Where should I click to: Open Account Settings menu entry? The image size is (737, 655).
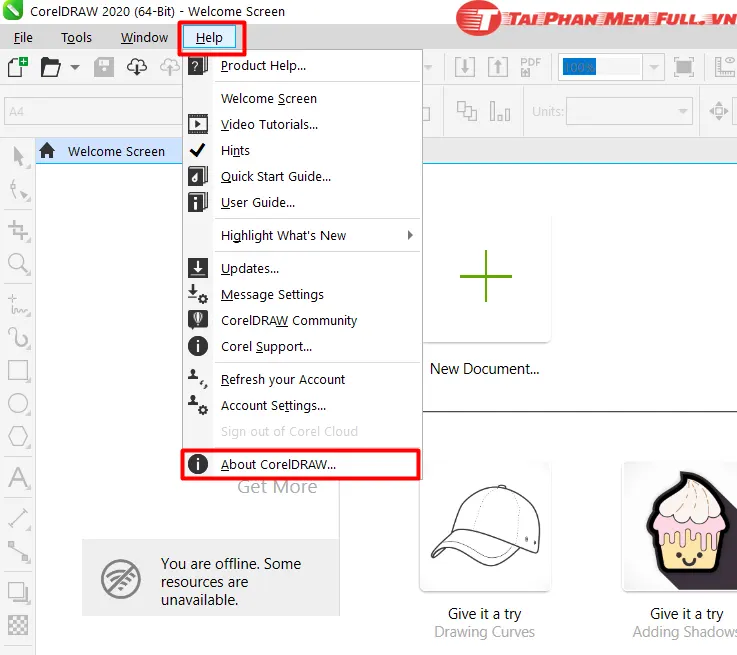tap(302, 405)
